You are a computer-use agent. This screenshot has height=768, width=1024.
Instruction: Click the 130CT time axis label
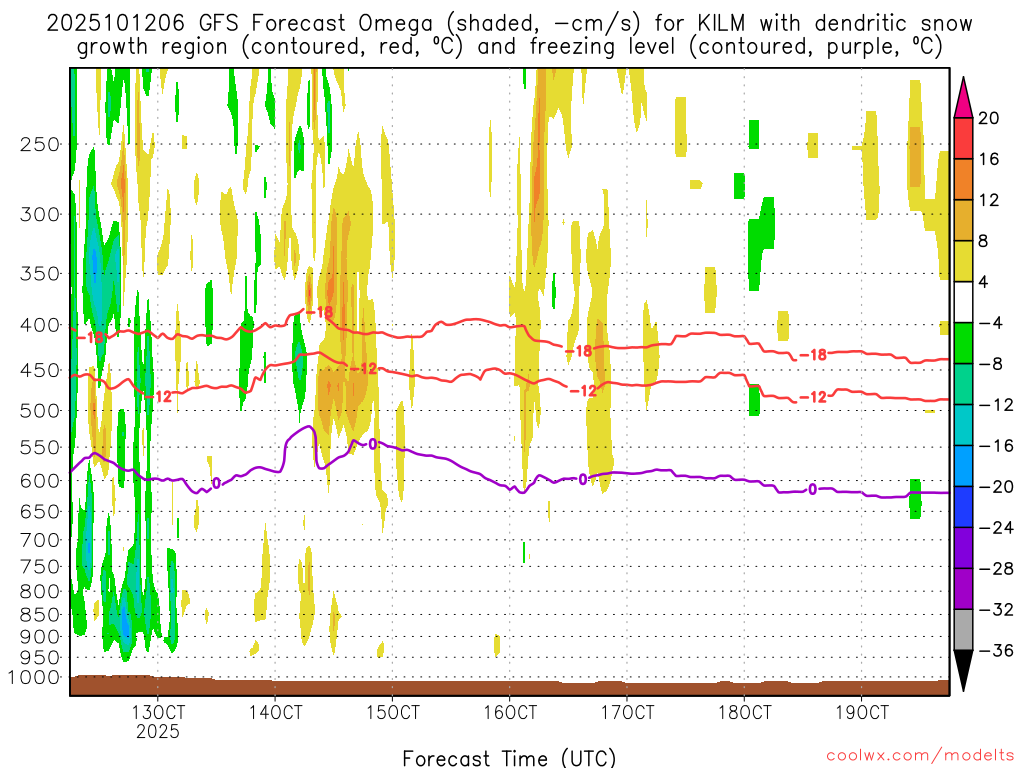(x=157, y=712)
